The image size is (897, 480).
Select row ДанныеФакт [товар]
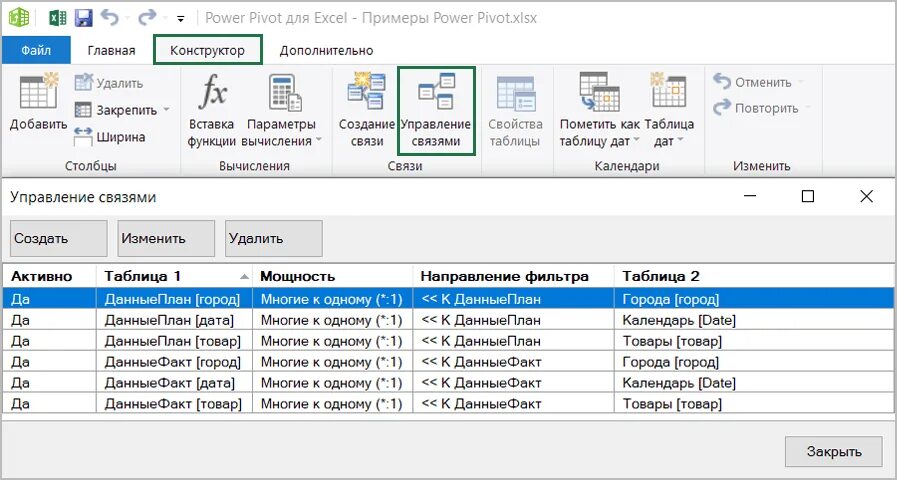click(x=448, y=404)
